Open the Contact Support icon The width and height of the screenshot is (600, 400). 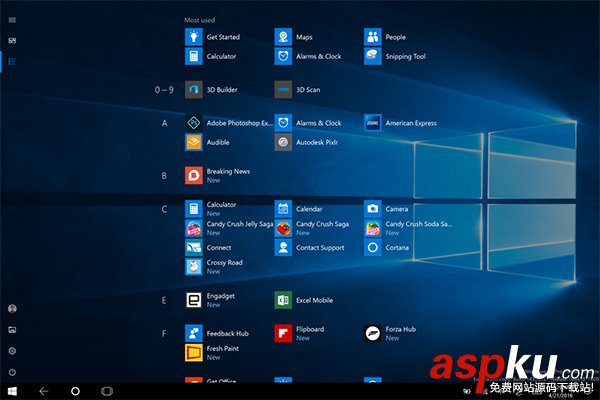click(x=283, y=248)
